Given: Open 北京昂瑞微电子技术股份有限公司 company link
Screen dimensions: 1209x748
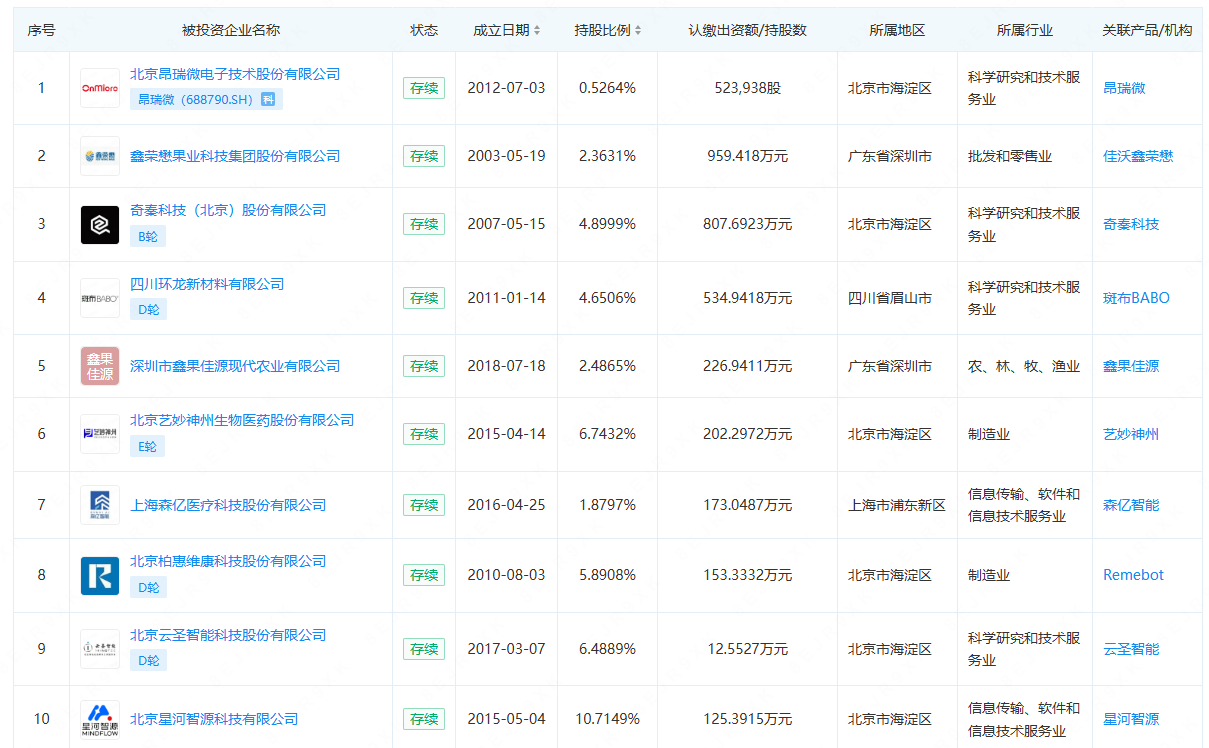Looking at the screenshot, I should click(x=235, y=74).
